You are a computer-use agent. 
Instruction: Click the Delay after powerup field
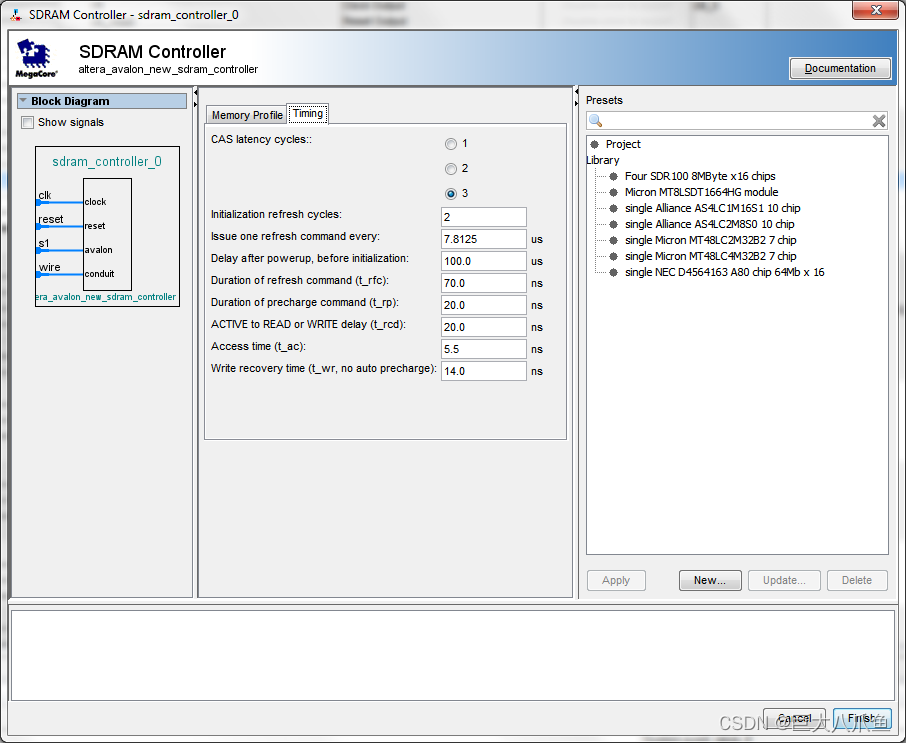(x=484, y=261)
